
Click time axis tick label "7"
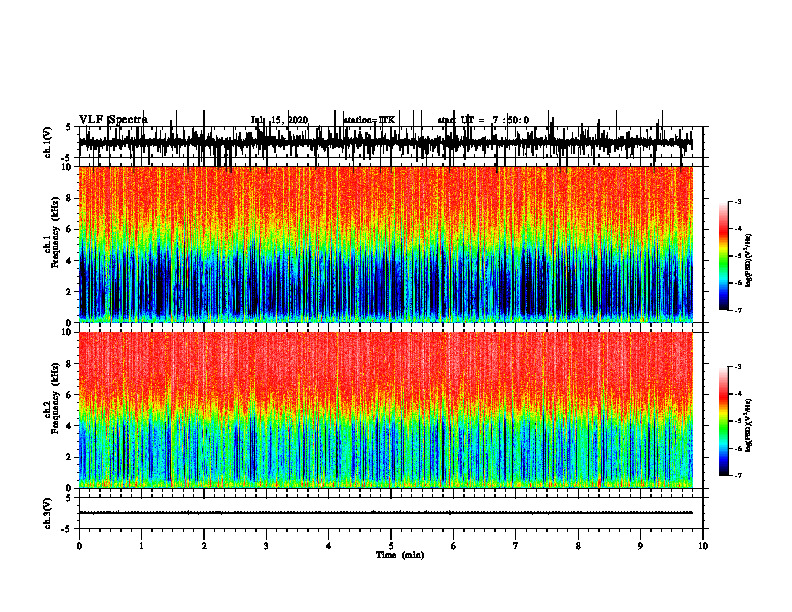tap(516, 546)
